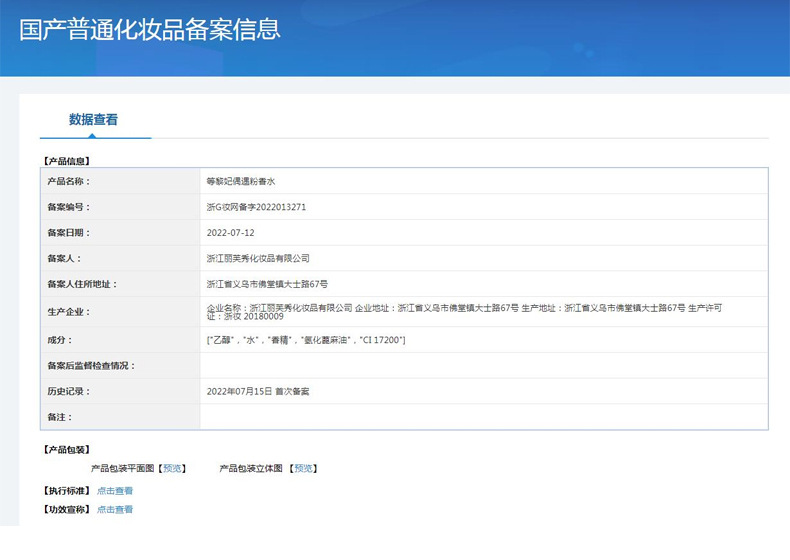Screen dimensions: 790x560
Task: Click the 备案人 company name value
Action: (x=257, y=258)
